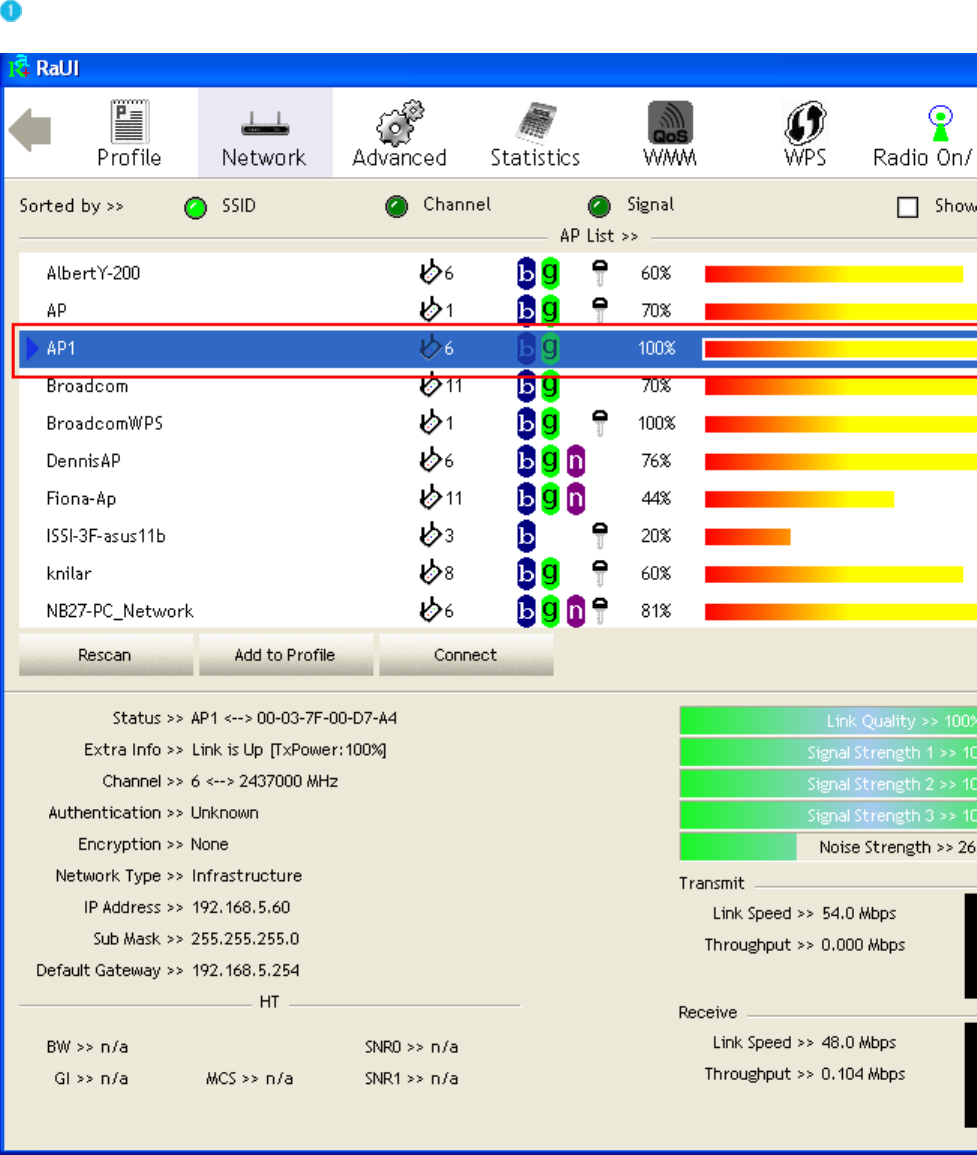
Task: Click the 802.11n icon on DennisAP row
Action: (x=575, y=461)
